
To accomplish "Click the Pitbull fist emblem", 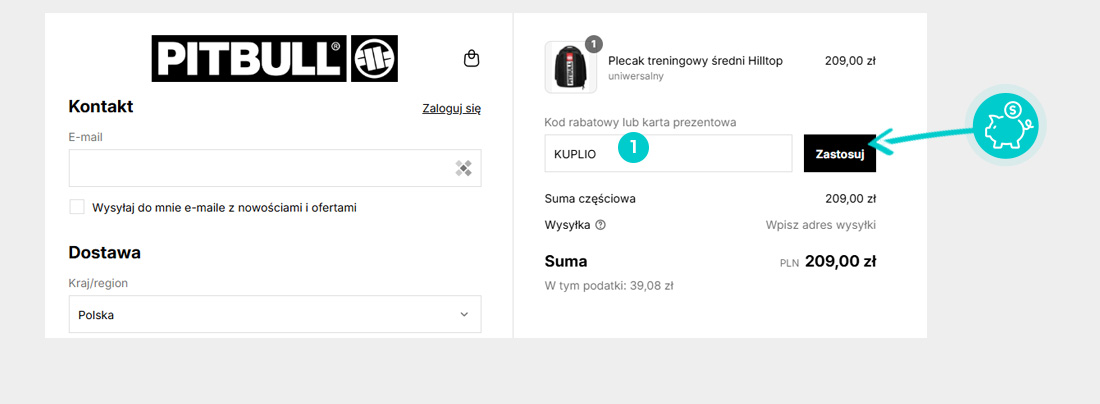I will 375,58.
